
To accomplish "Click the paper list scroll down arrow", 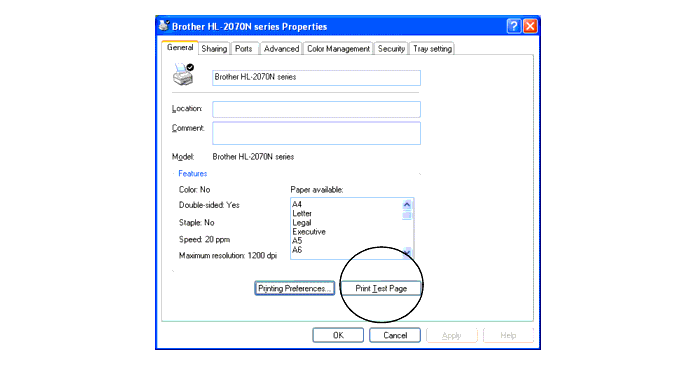I will (407, 254).
